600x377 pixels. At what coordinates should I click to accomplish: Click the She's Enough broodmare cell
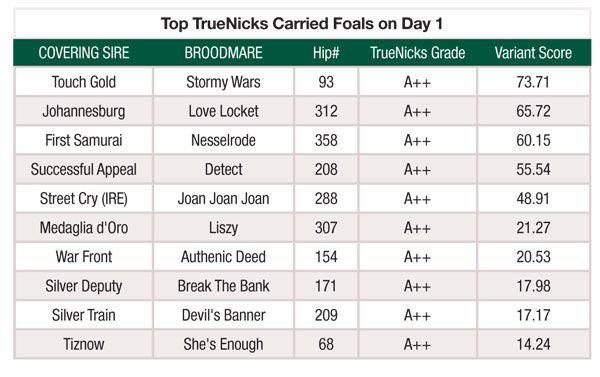click(x=223, y=344)
